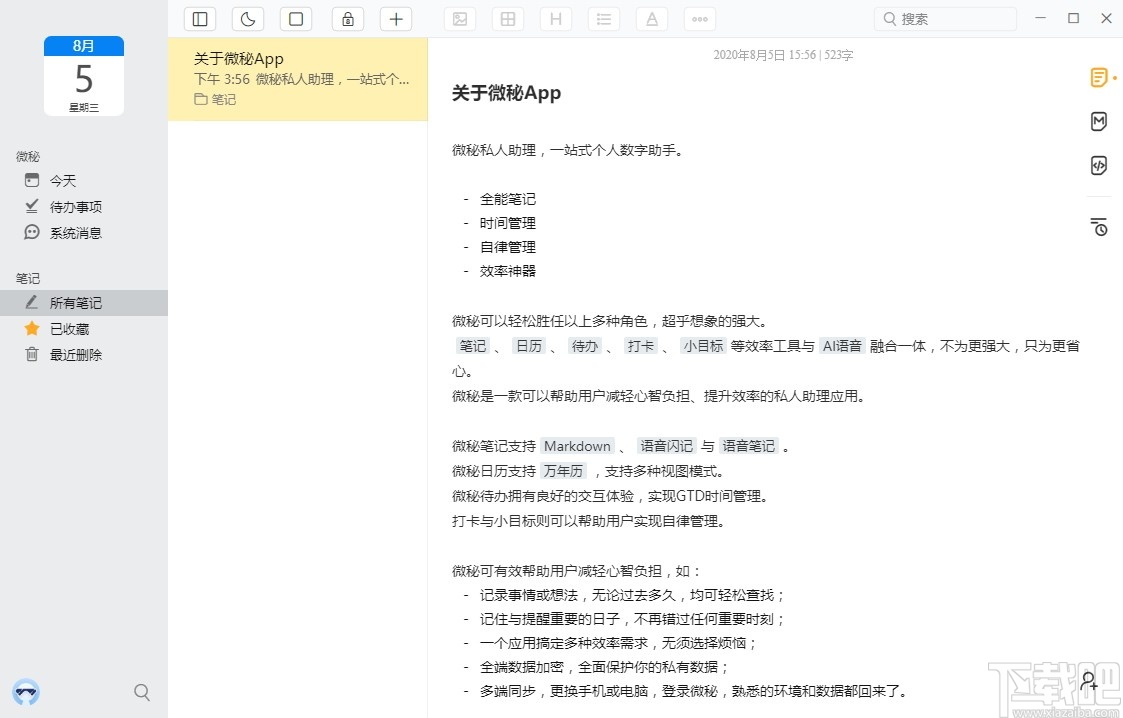
Task: Create a new note with plus button
Action: (x=396, y=19)
